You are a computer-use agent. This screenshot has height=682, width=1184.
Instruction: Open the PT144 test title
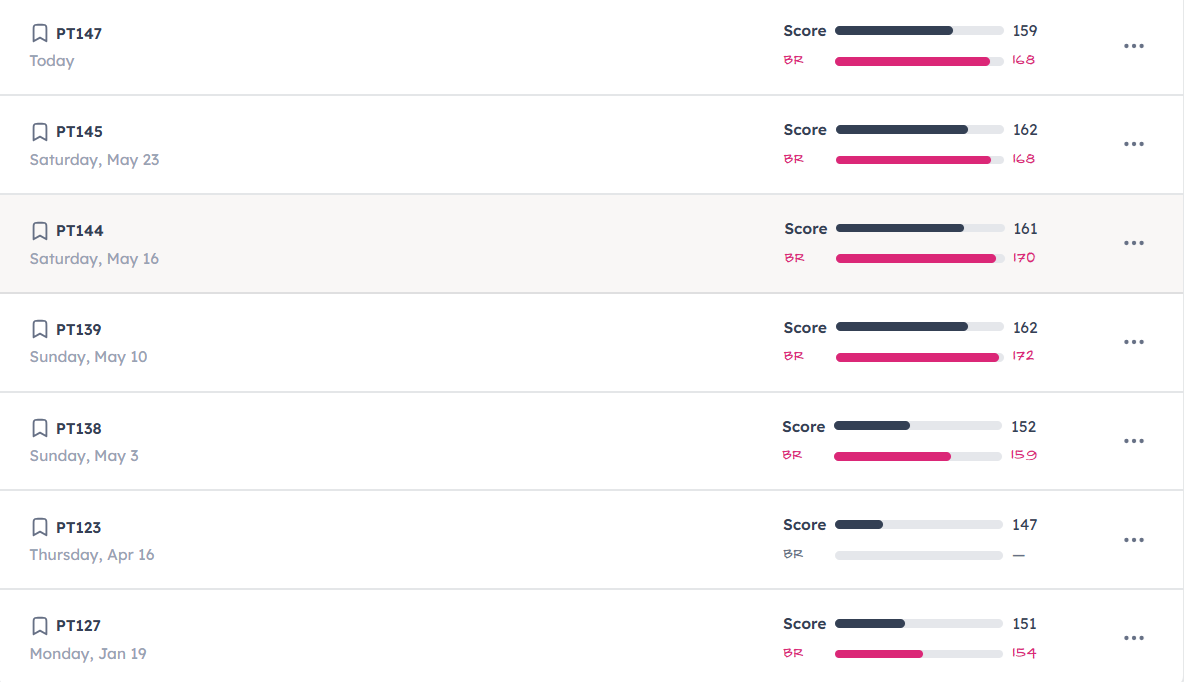(x=79, y=230)
